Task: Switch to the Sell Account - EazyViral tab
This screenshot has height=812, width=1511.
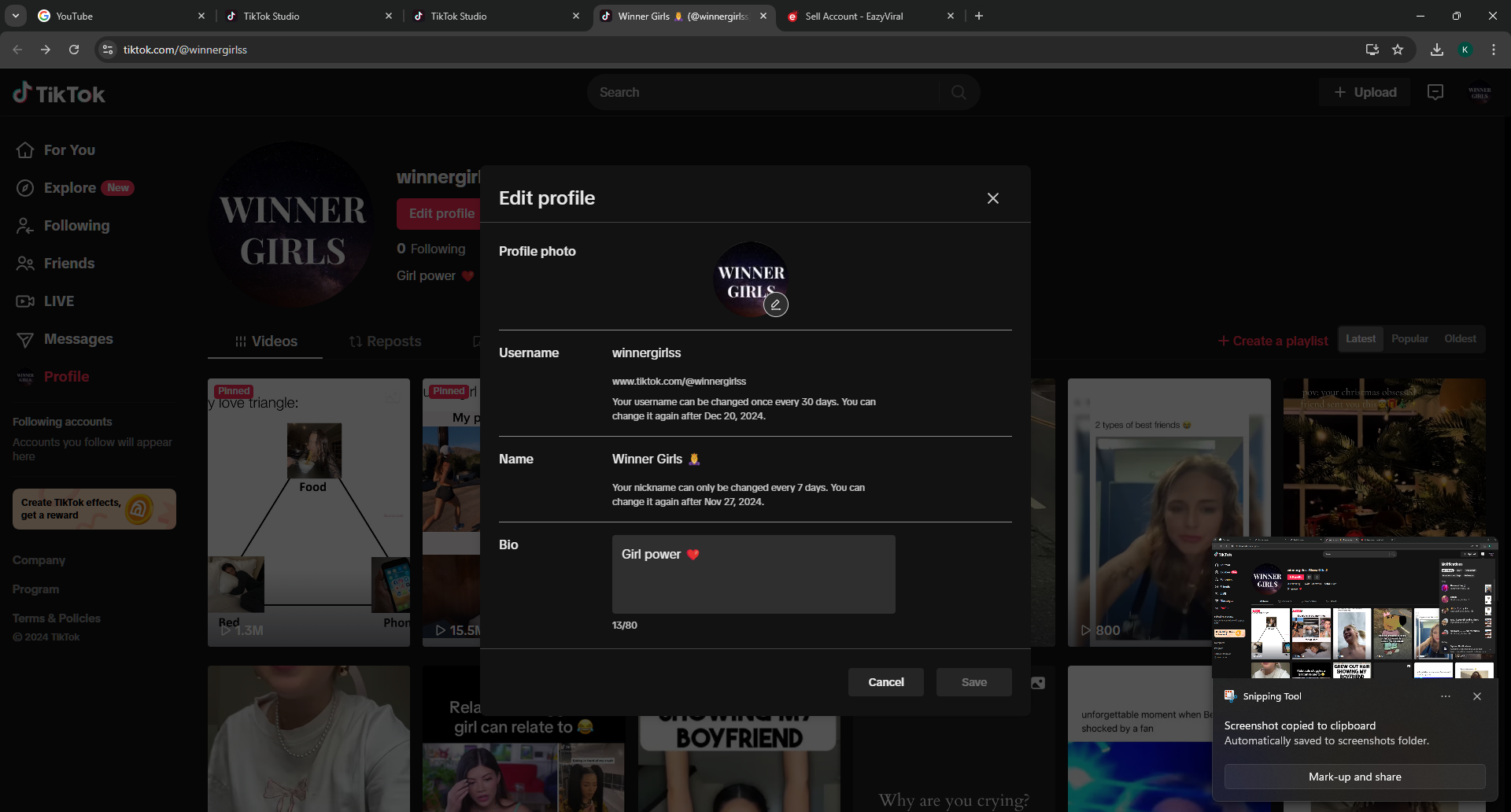Action: [866, 16]
